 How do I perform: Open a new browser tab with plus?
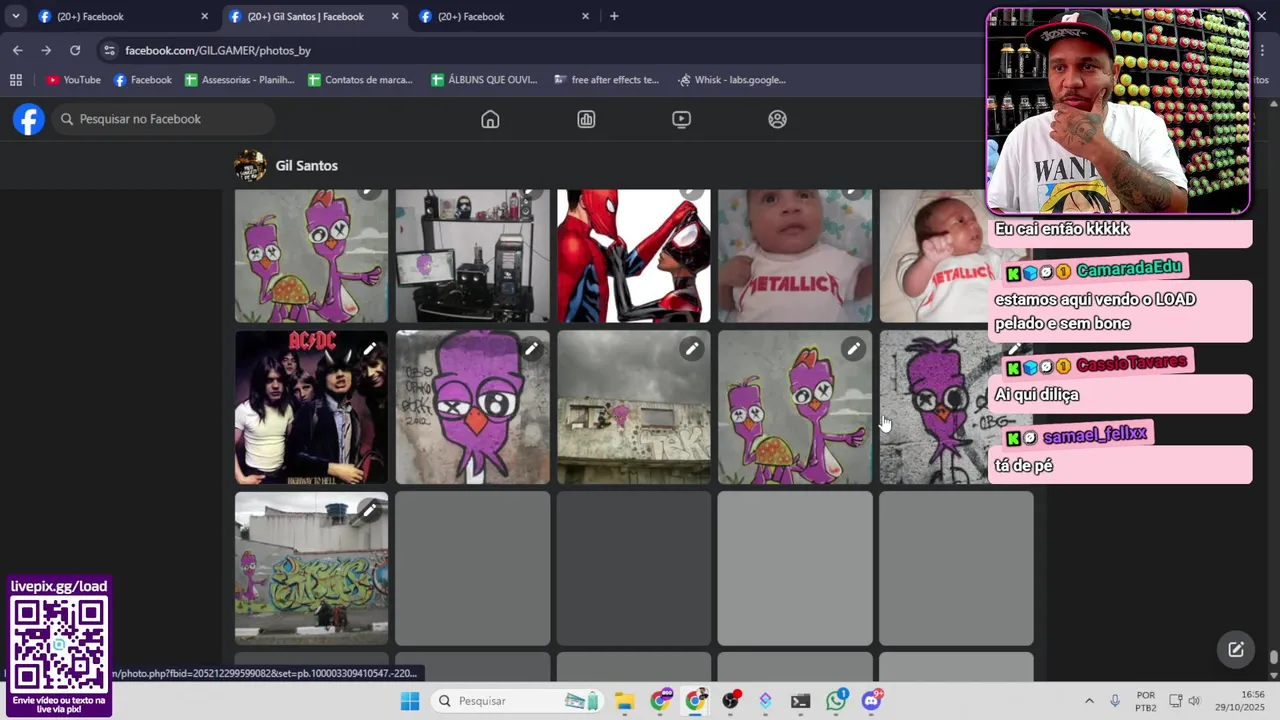614,16
